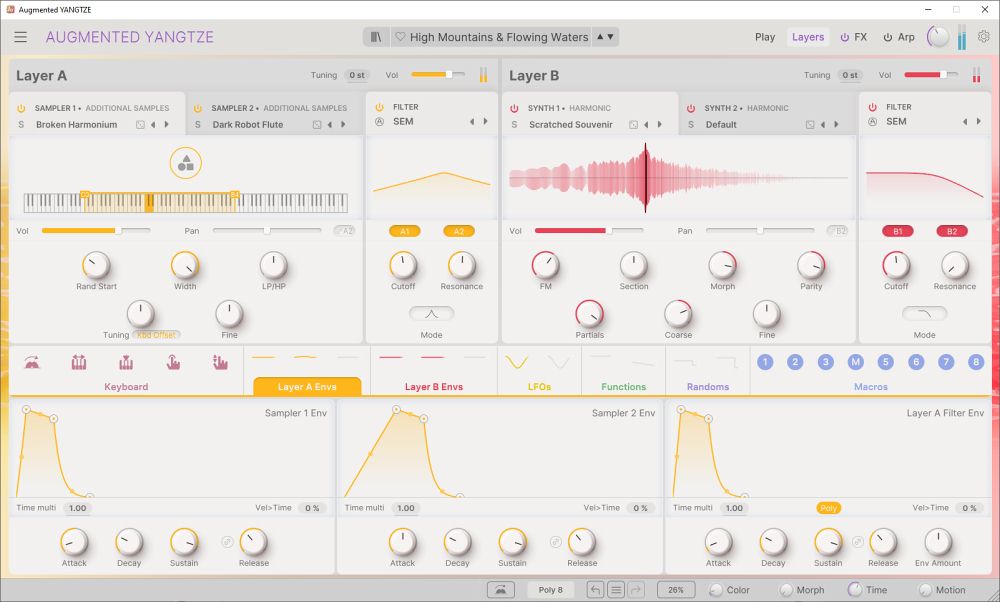Select the fifth Keyboard hand icon
The height and width of the screenshot is (602, 1000).
pos(220,363)
